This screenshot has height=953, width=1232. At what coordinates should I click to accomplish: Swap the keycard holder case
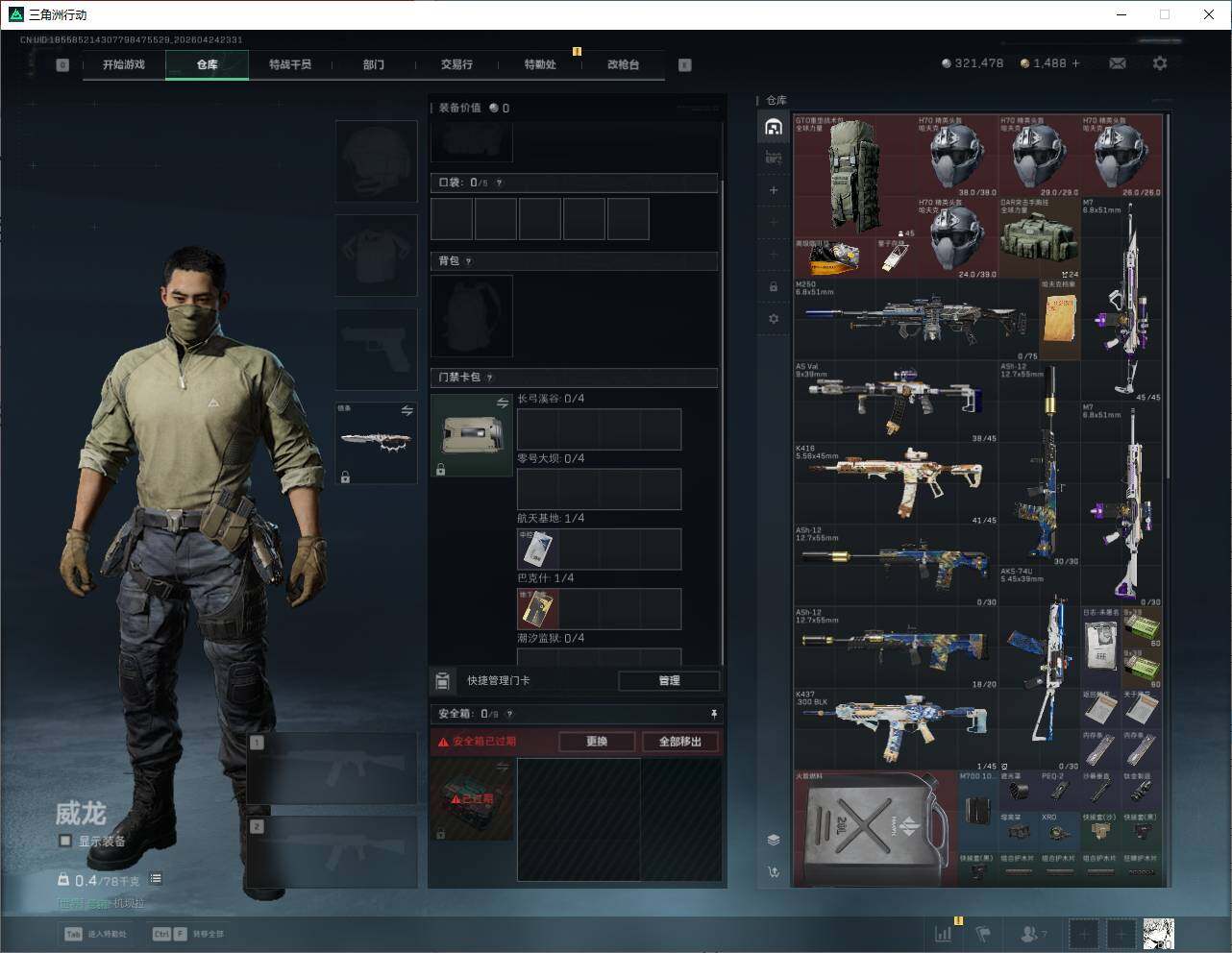click(x=502, y=403)
